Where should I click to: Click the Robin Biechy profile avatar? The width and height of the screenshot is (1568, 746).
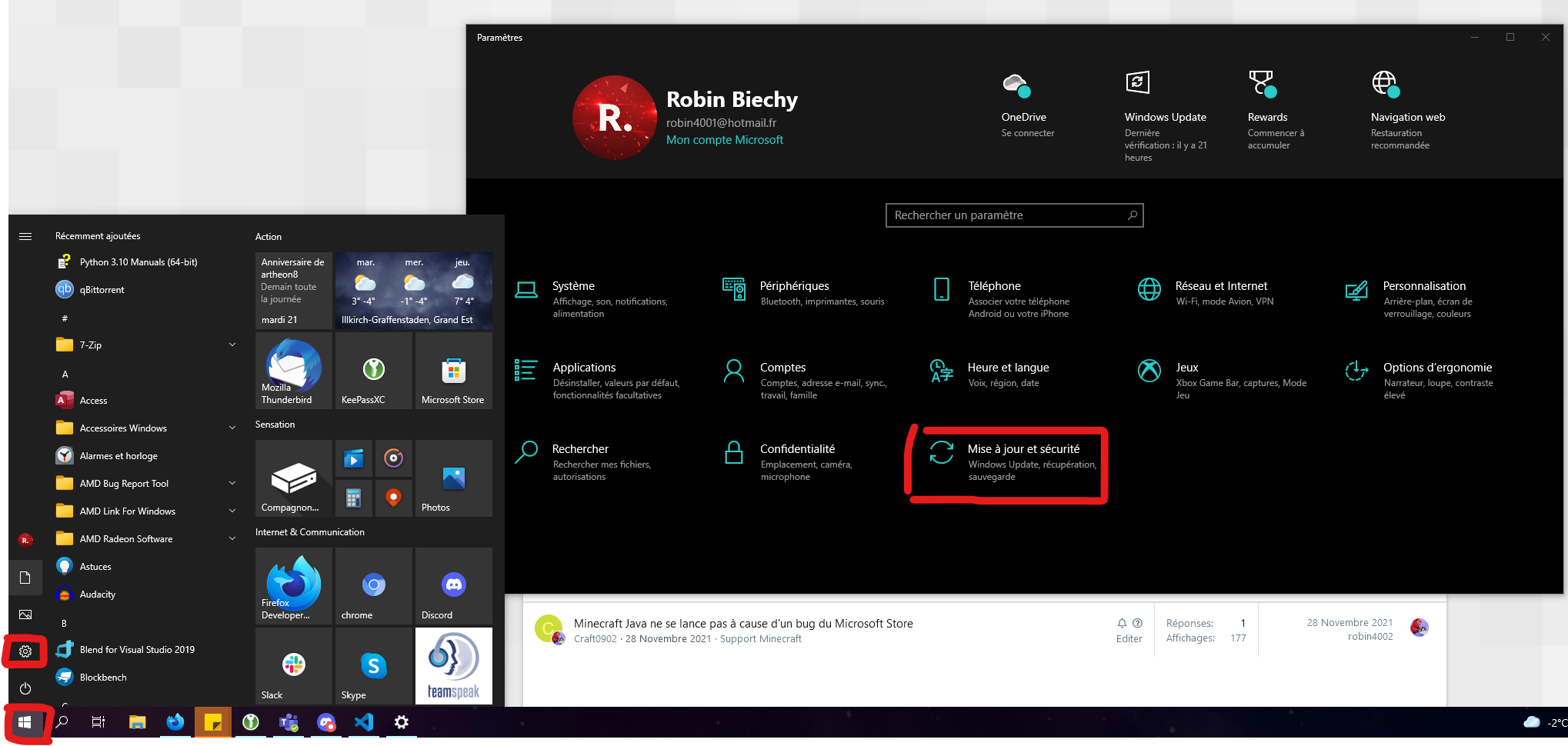[614, 118]
